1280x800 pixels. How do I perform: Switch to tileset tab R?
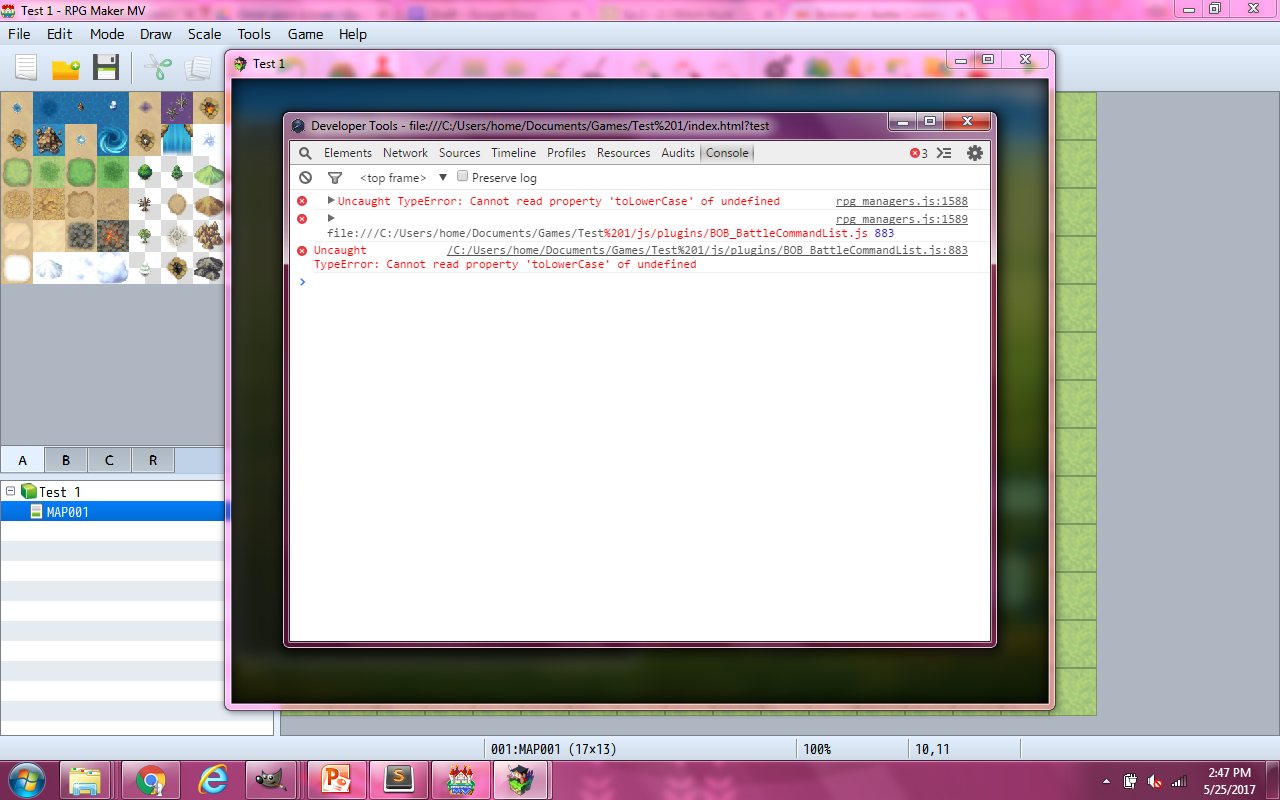(x=153, y=460)
